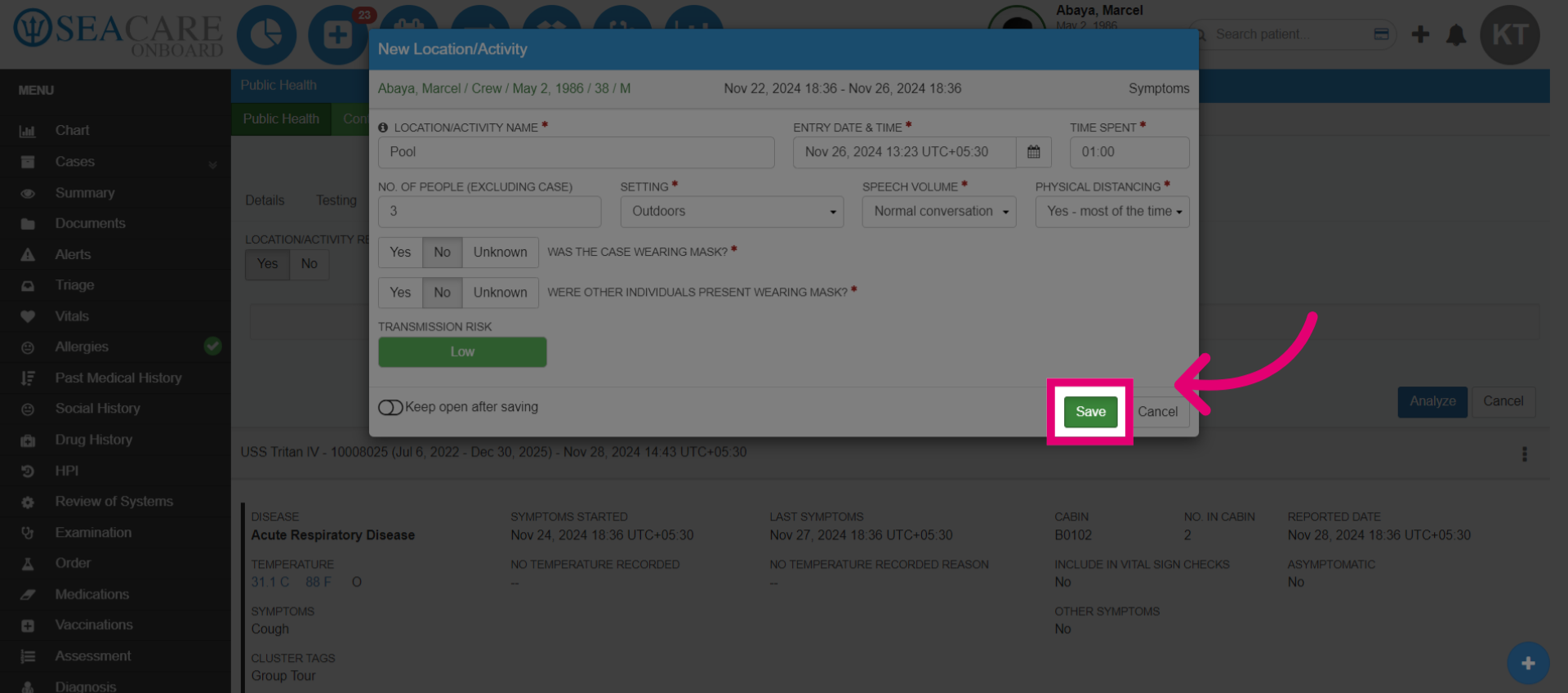Select Yes for other individuals wearing mask
This screenshot has width=1568, height=693.
coord(400,293)
